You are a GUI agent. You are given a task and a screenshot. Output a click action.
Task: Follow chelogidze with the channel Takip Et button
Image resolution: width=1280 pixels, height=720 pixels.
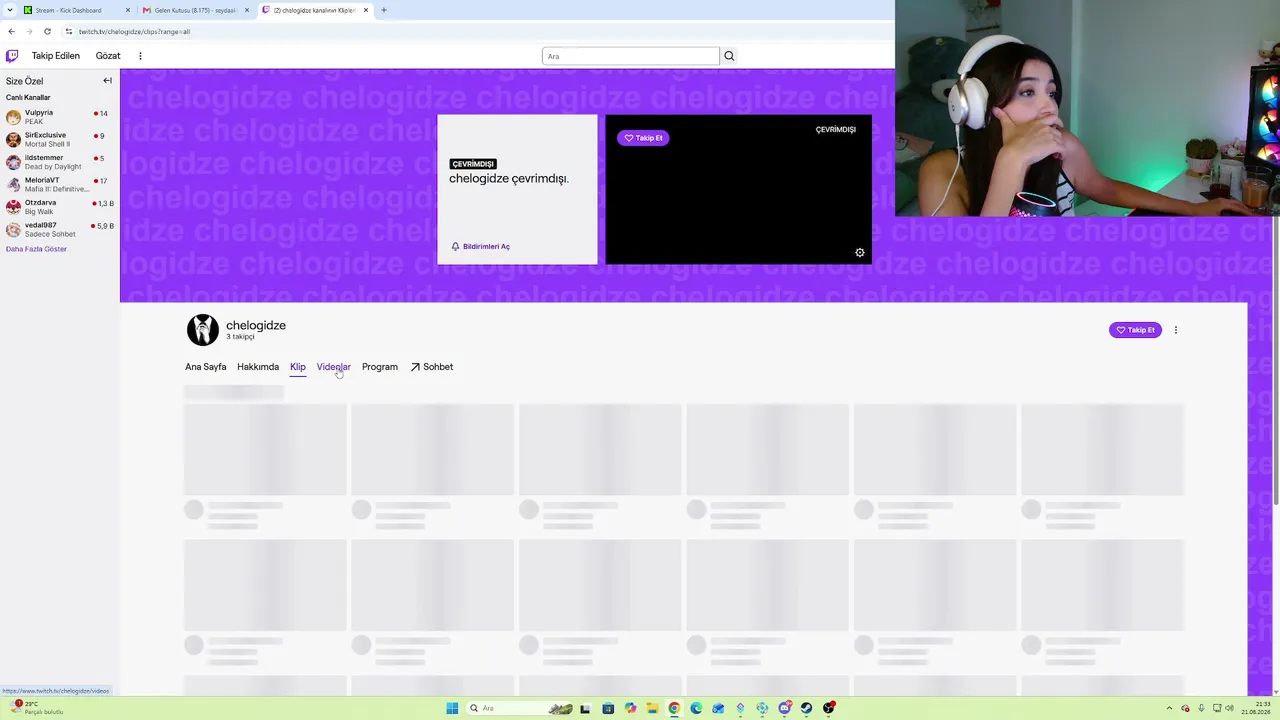1135,330
